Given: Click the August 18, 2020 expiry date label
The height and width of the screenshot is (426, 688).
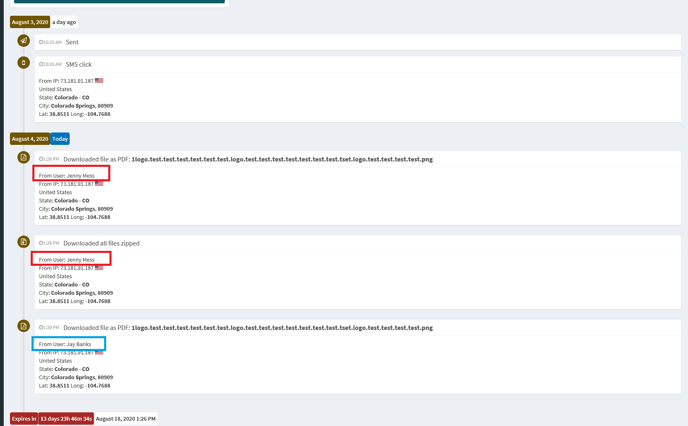Looking at the screenshot, I should point(125,419).
